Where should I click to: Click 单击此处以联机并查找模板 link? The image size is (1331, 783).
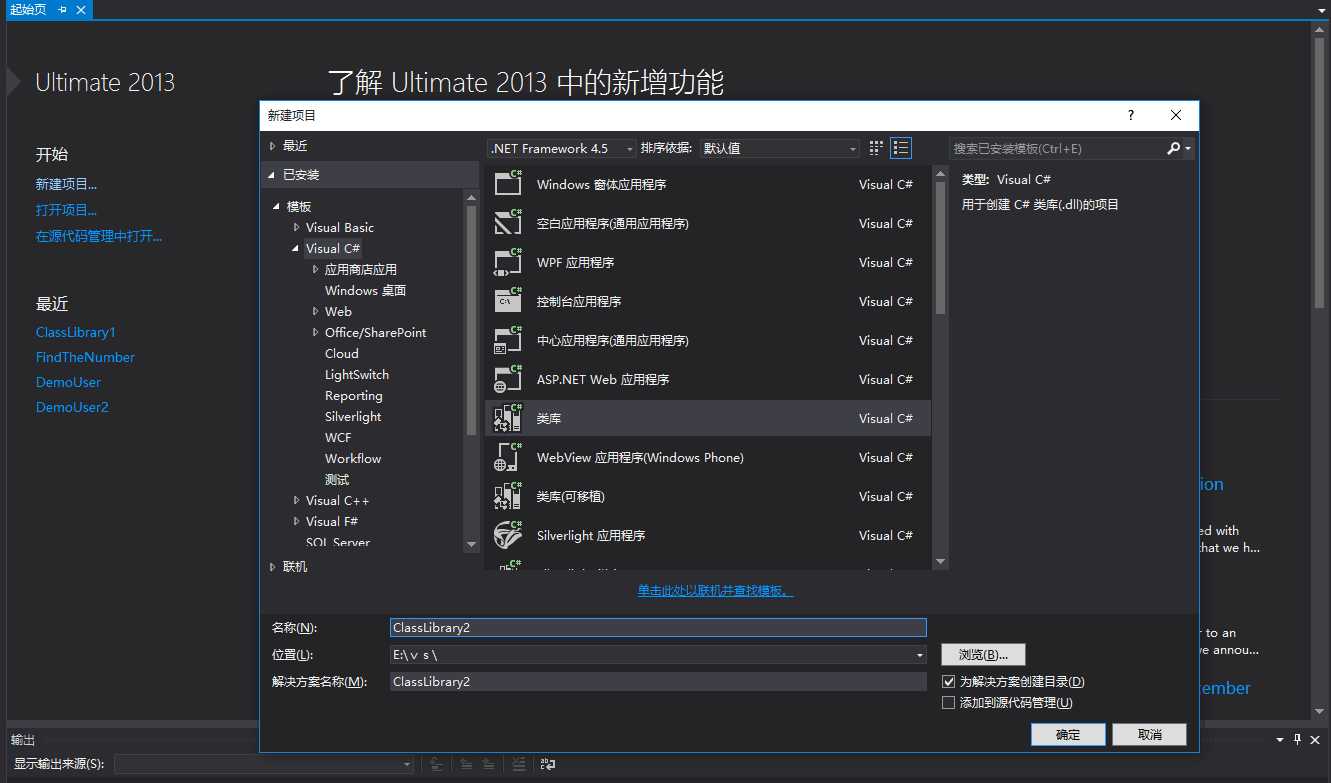[716, 591]
